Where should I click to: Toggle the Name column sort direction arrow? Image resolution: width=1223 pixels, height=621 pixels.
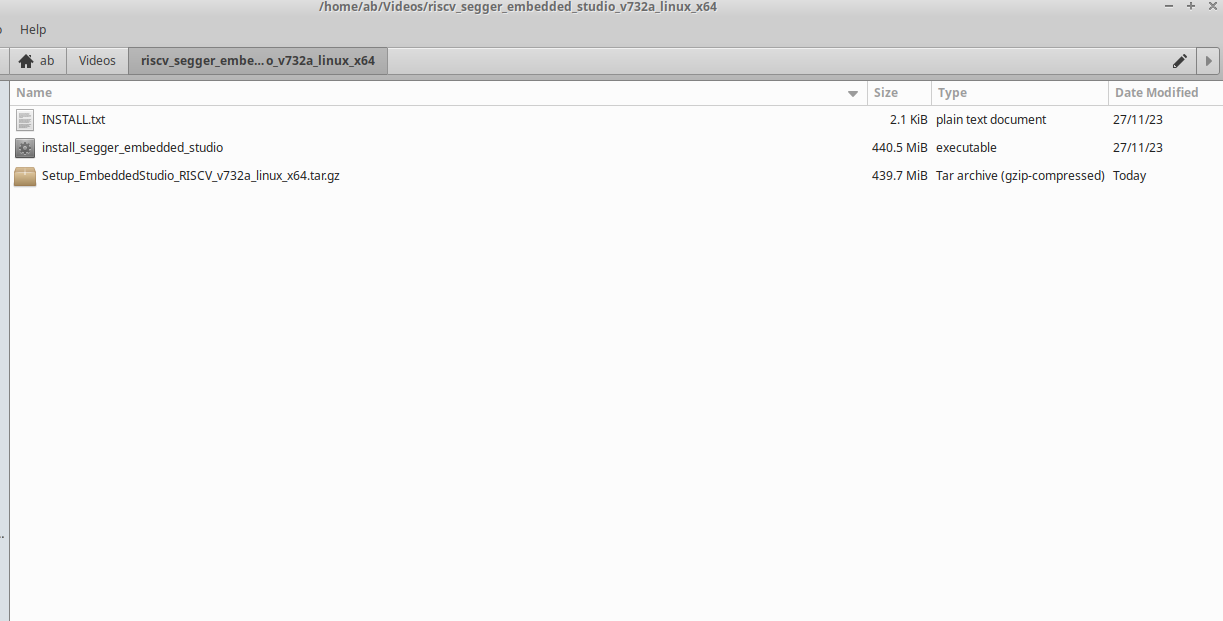853,93
